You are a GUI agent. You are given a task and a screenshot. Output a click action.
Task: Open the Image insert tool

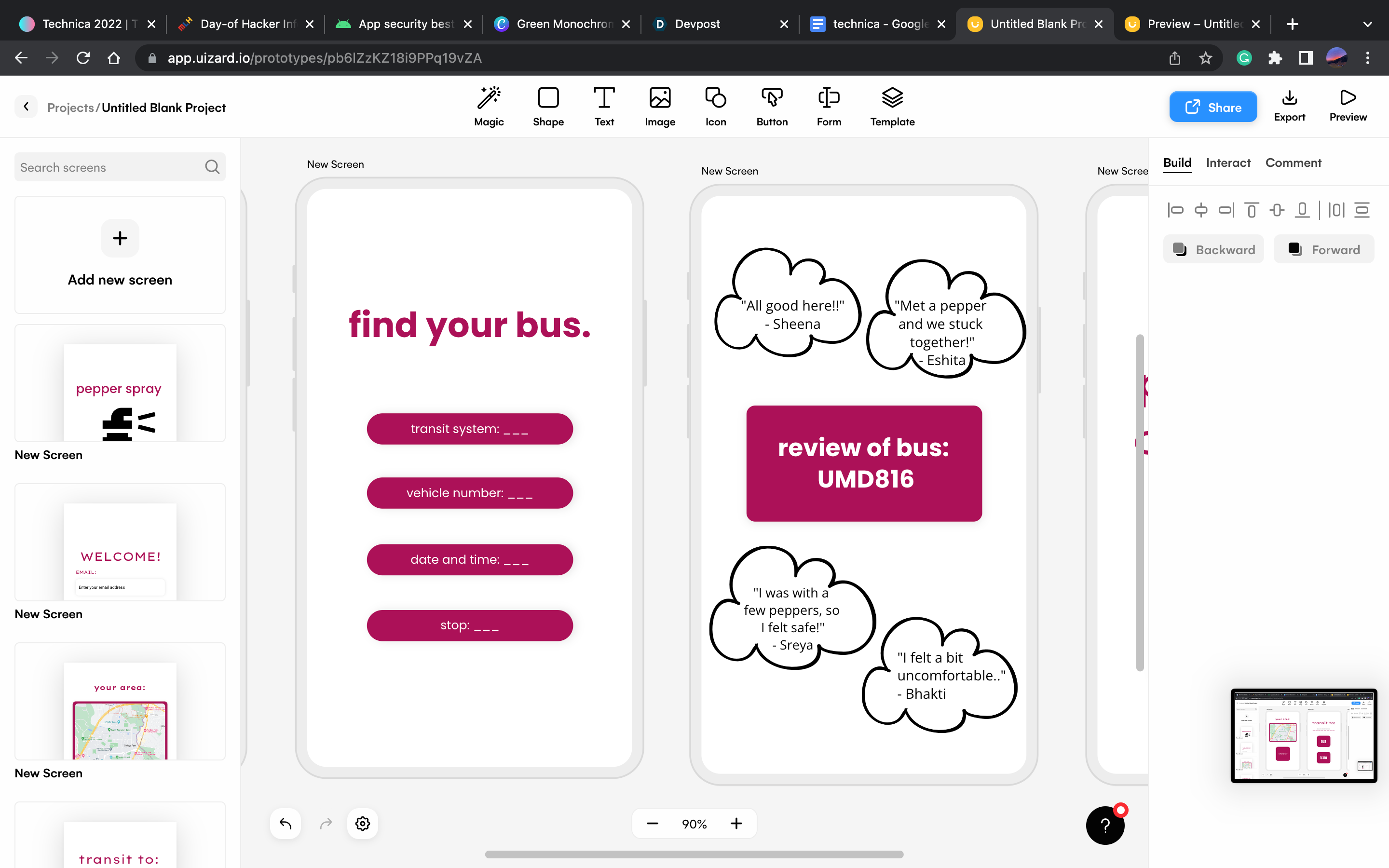(x=659, y=99)
